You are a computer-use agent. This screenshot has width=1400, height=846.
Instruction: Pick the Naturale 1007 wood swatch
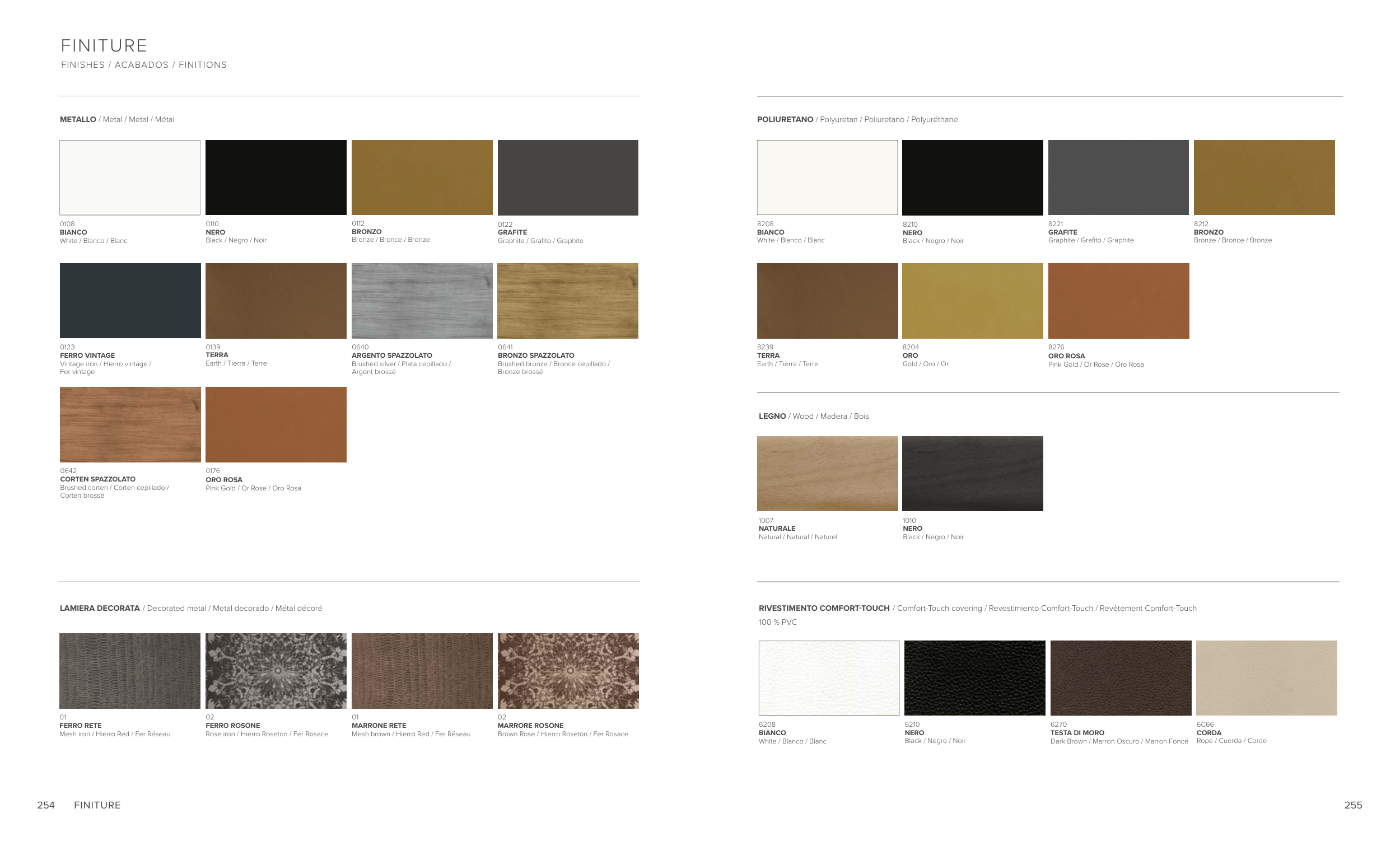pyautogui.click(x=827, y=473)
